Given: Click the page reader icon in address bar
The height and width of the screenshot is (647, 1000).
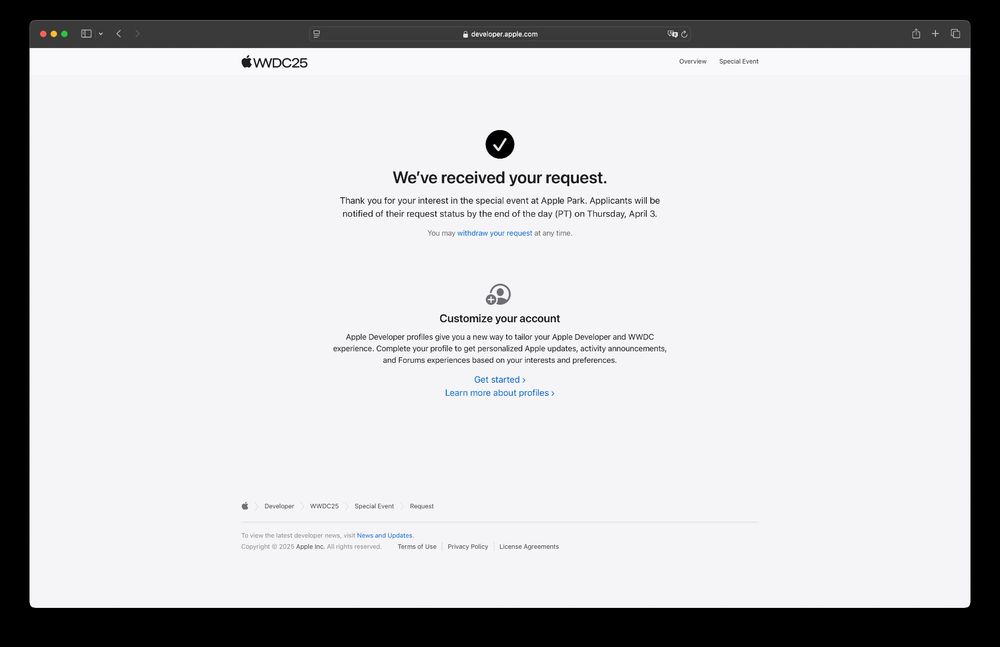Looking at the screenshot, I should [316, 34].
